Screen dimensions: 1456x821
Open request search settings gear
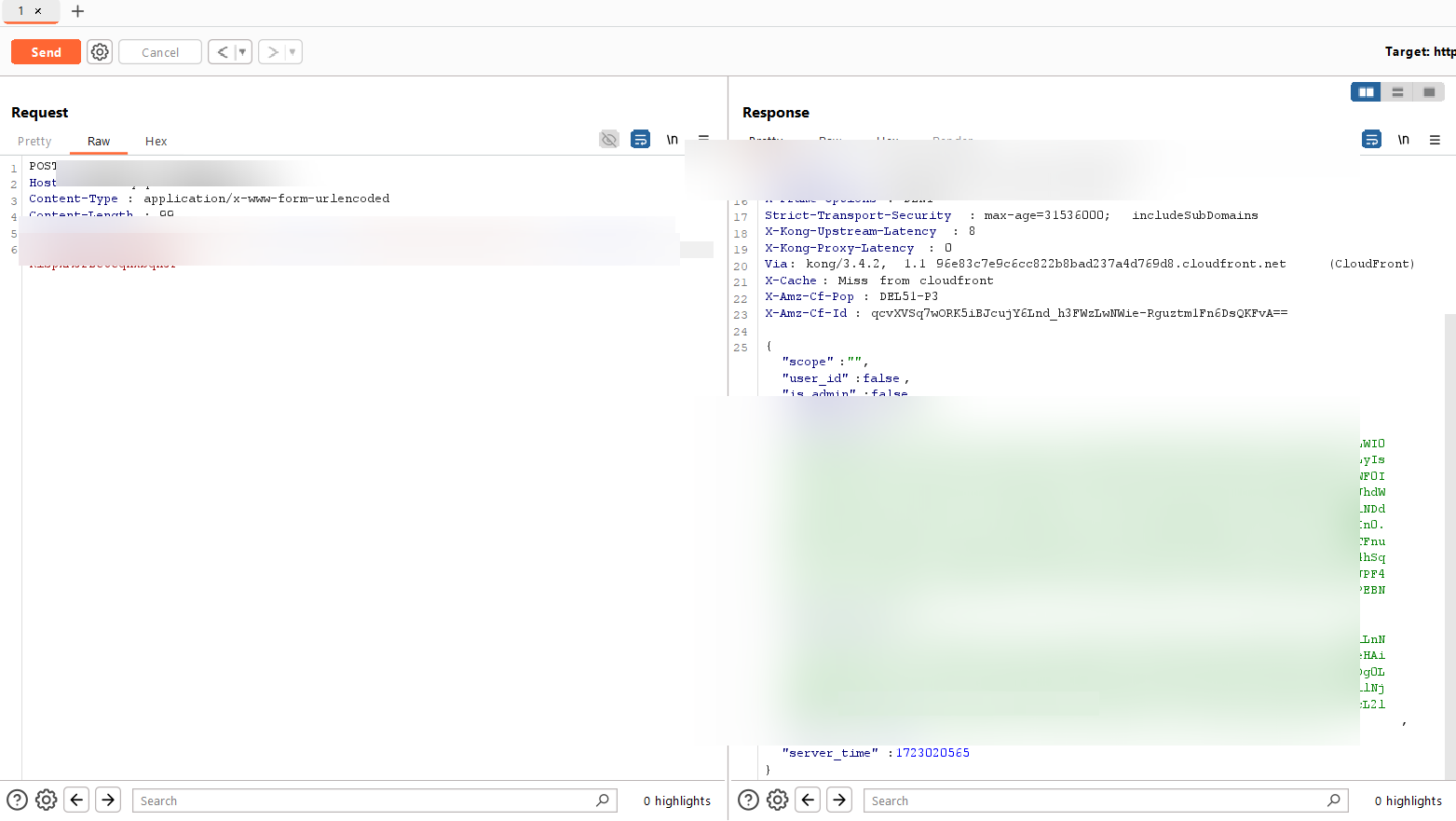click(47, 800)
